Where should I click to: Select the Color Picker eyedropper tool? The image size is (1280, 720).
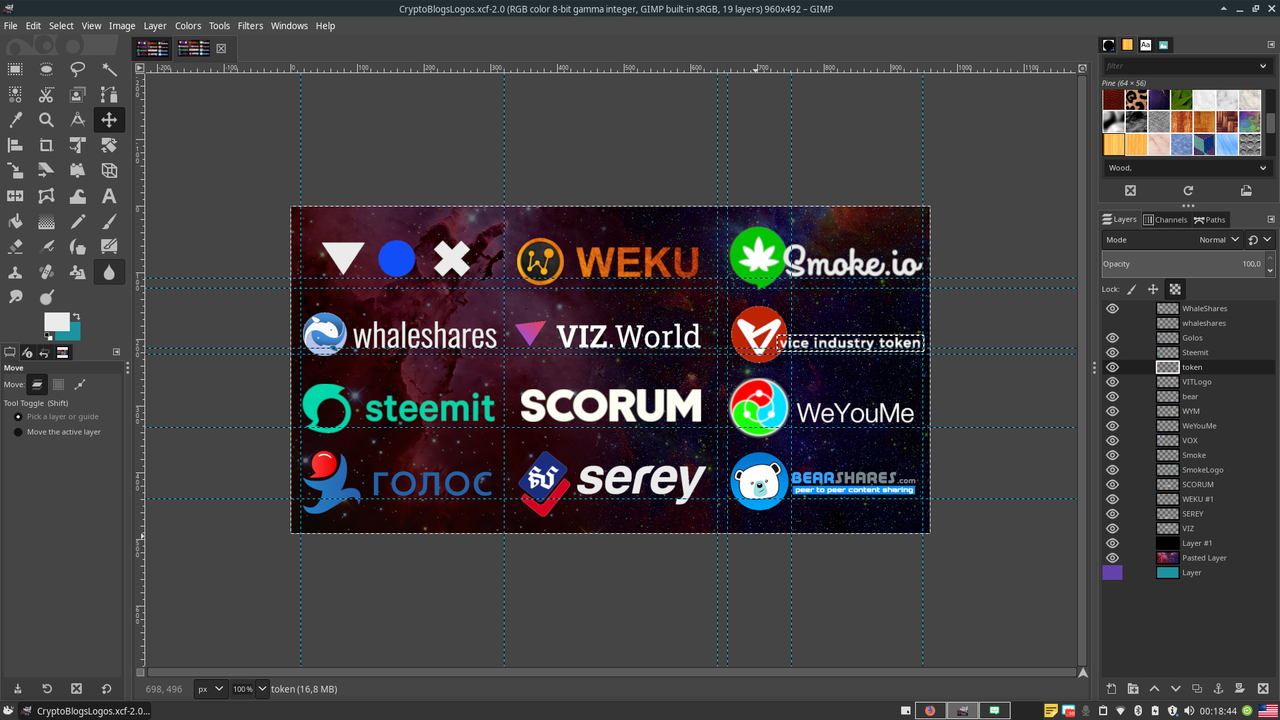[15, 119]
